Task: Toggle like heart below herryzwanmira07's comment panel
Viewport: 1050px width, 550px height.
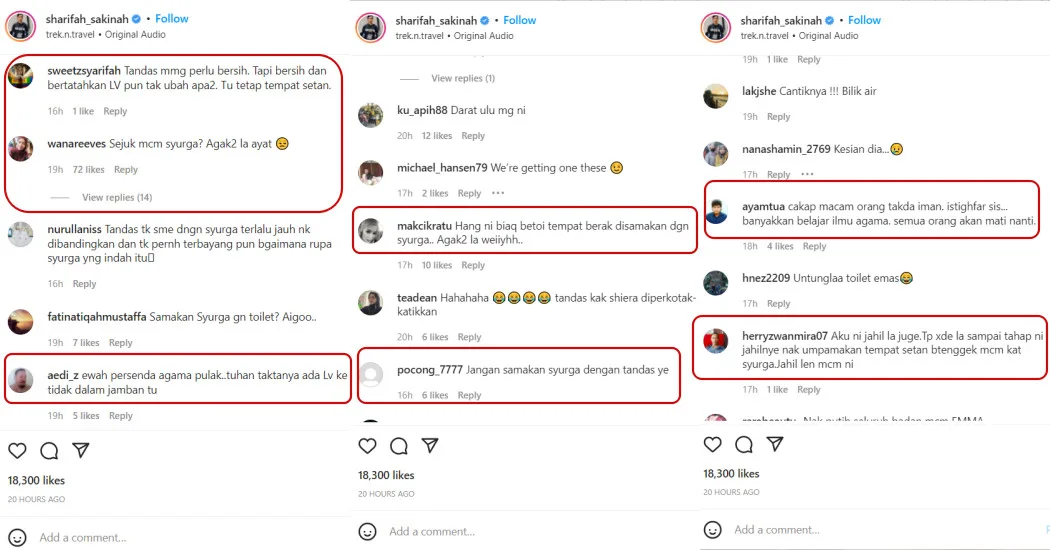Action: click(x=713, y=445)
